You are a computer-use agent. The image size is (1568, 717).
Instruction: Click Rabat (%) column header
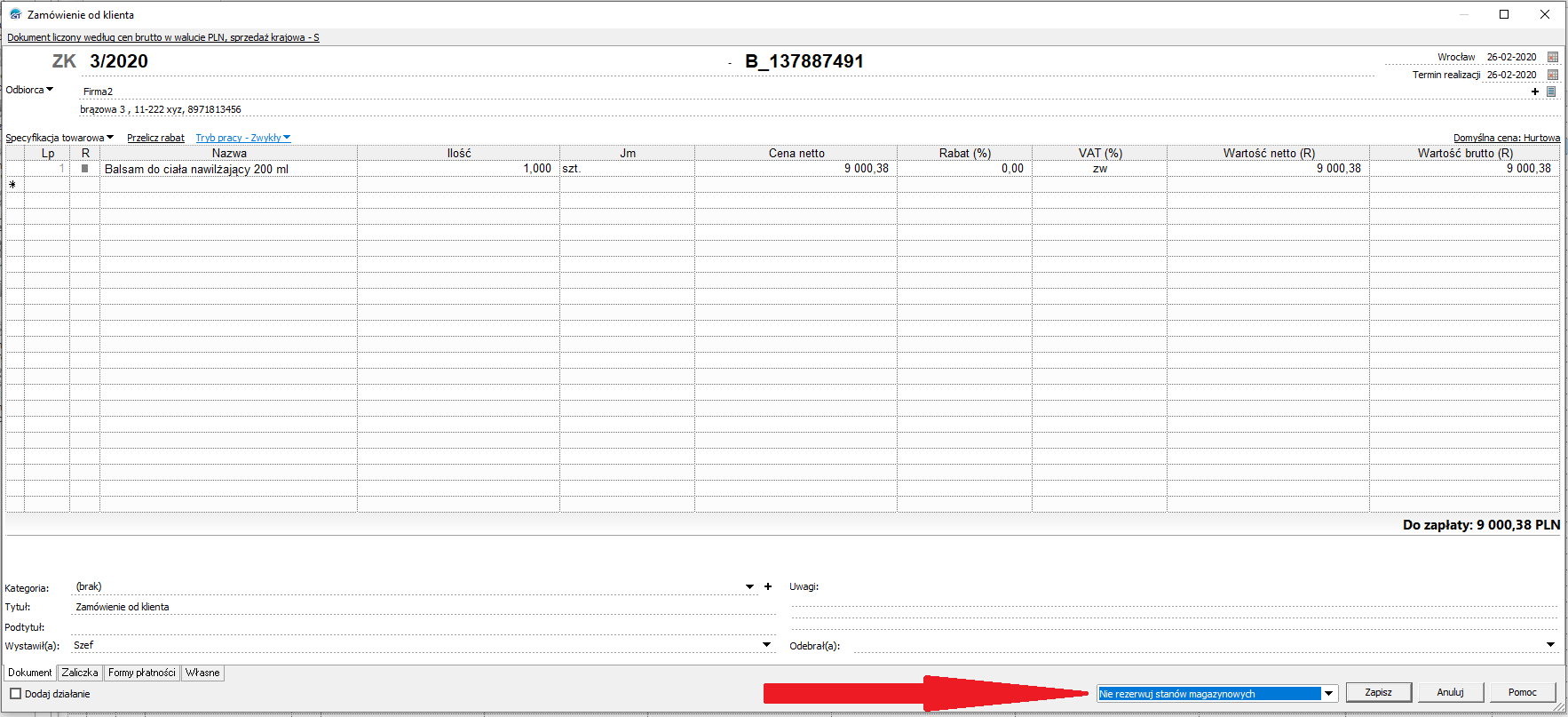pyautogui.click(x=965, y=153)
